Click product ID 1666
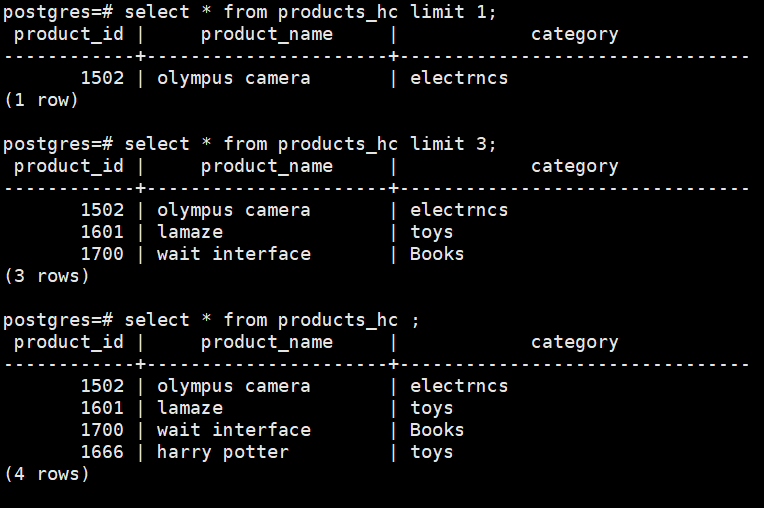The height and width of the screenshot is (508, 764). tap(102, 452)
